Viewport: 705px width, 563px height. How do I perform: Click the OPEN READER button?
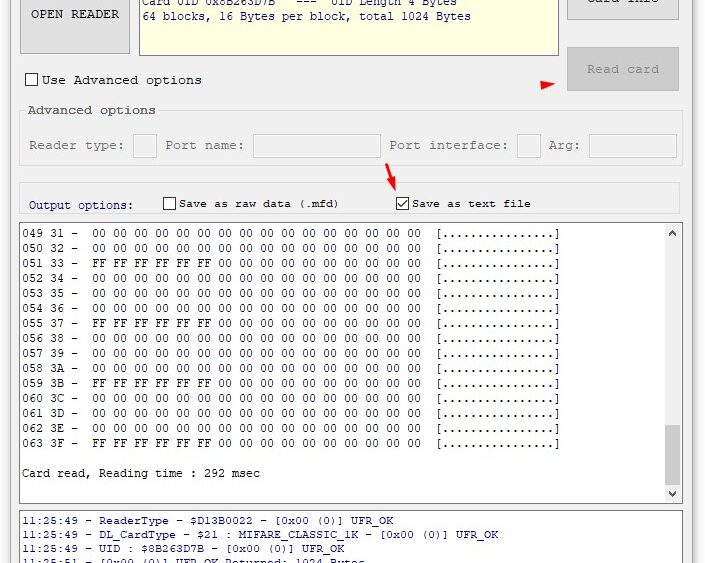[x=75, y=16]
